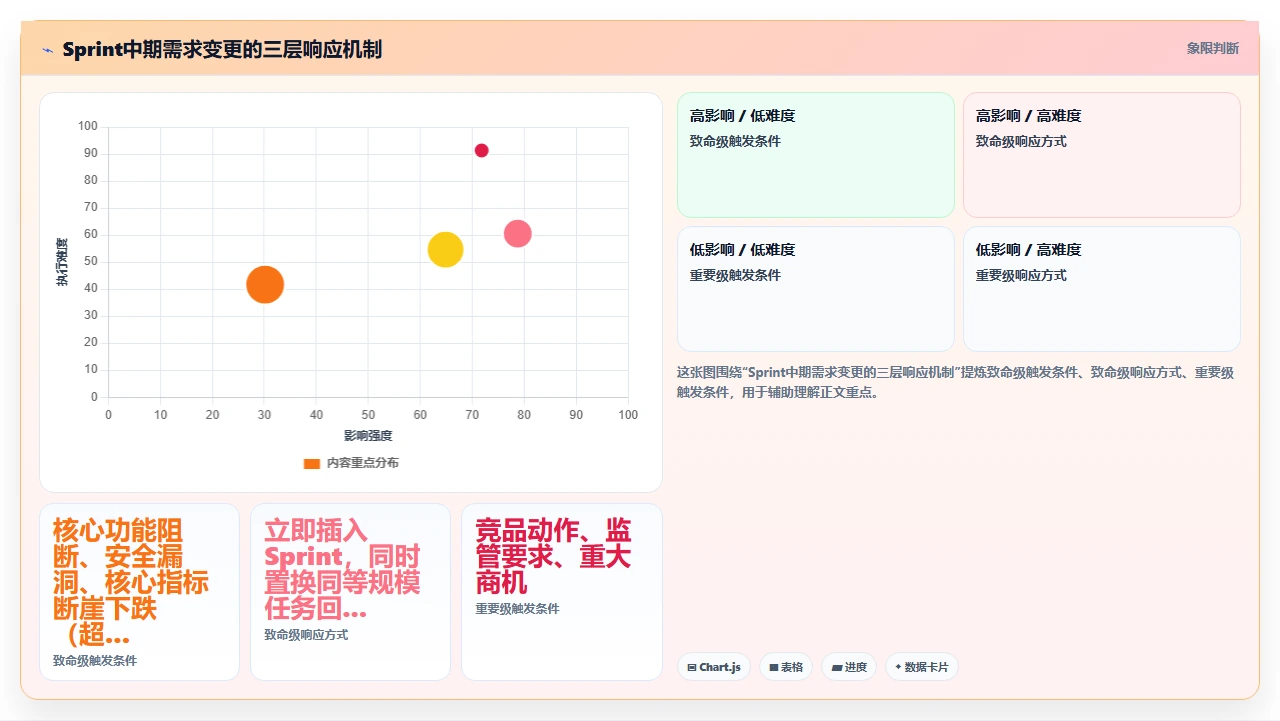
Task: Toggle the 内容重点分布 legend swatch
Action: pos(312,463)
